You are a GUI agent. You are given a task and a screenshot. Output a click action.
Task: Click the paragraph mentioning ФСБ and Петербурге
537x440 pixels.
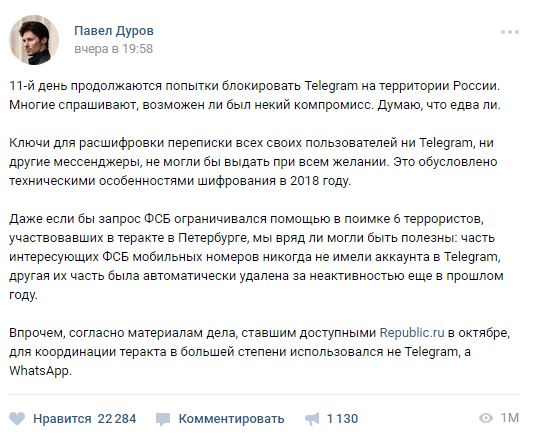tap(256, 256)
